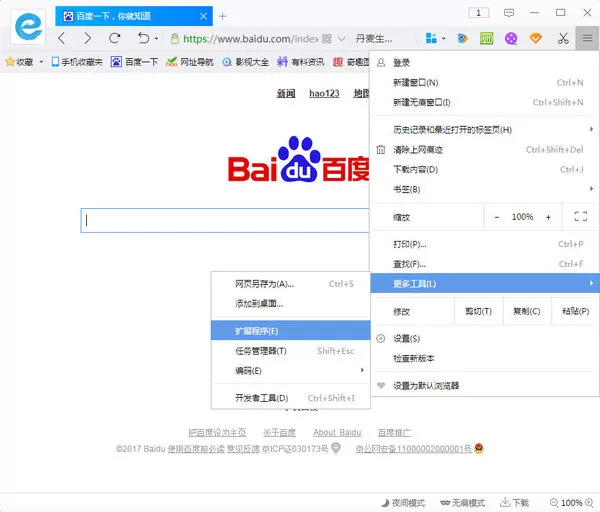The image size is (600, 512).
Task: Click the favorites star icon
Action: pos(10,61)
